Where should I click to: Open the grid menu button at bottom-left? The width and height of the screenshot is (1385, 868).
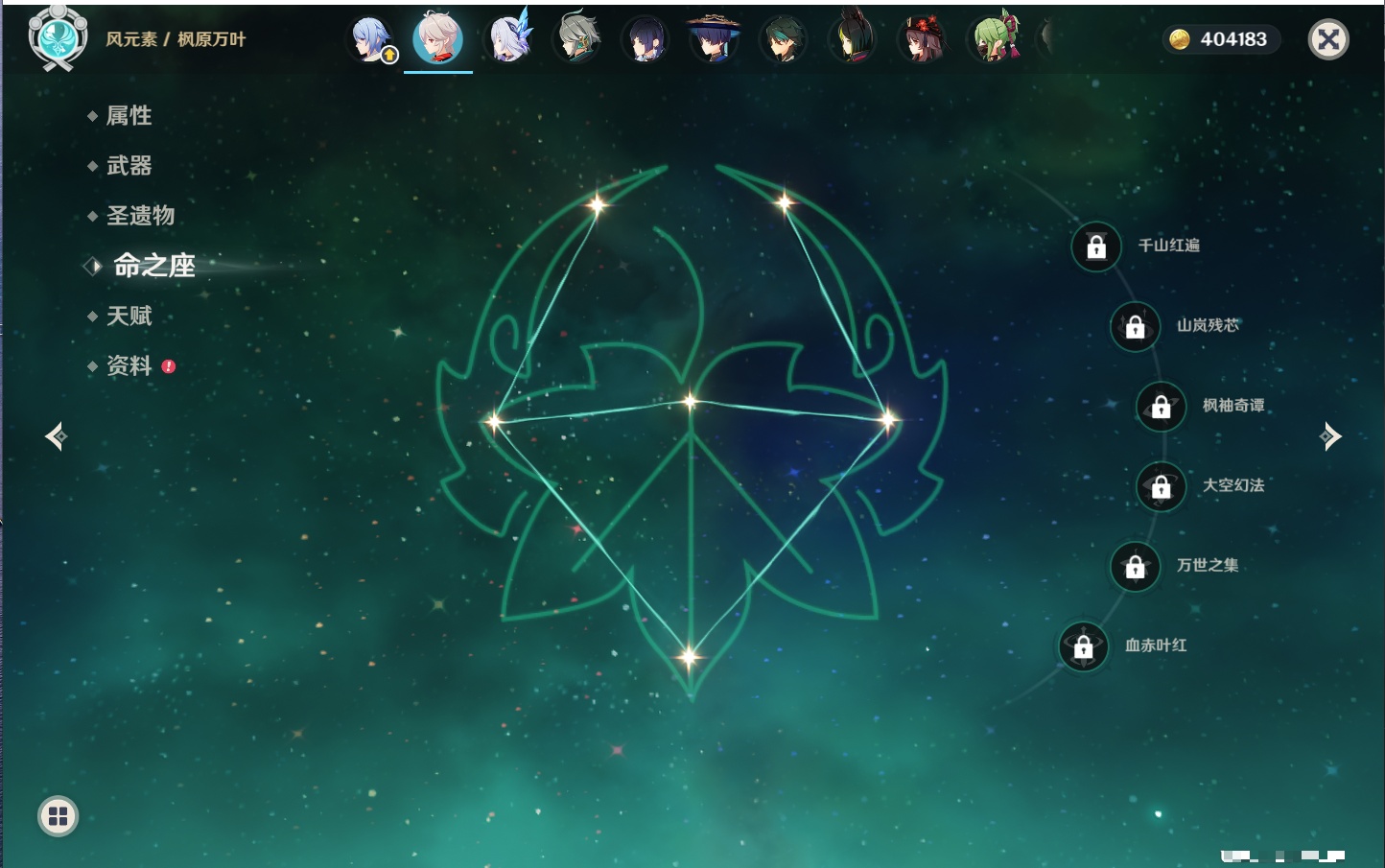pos(58,816)
